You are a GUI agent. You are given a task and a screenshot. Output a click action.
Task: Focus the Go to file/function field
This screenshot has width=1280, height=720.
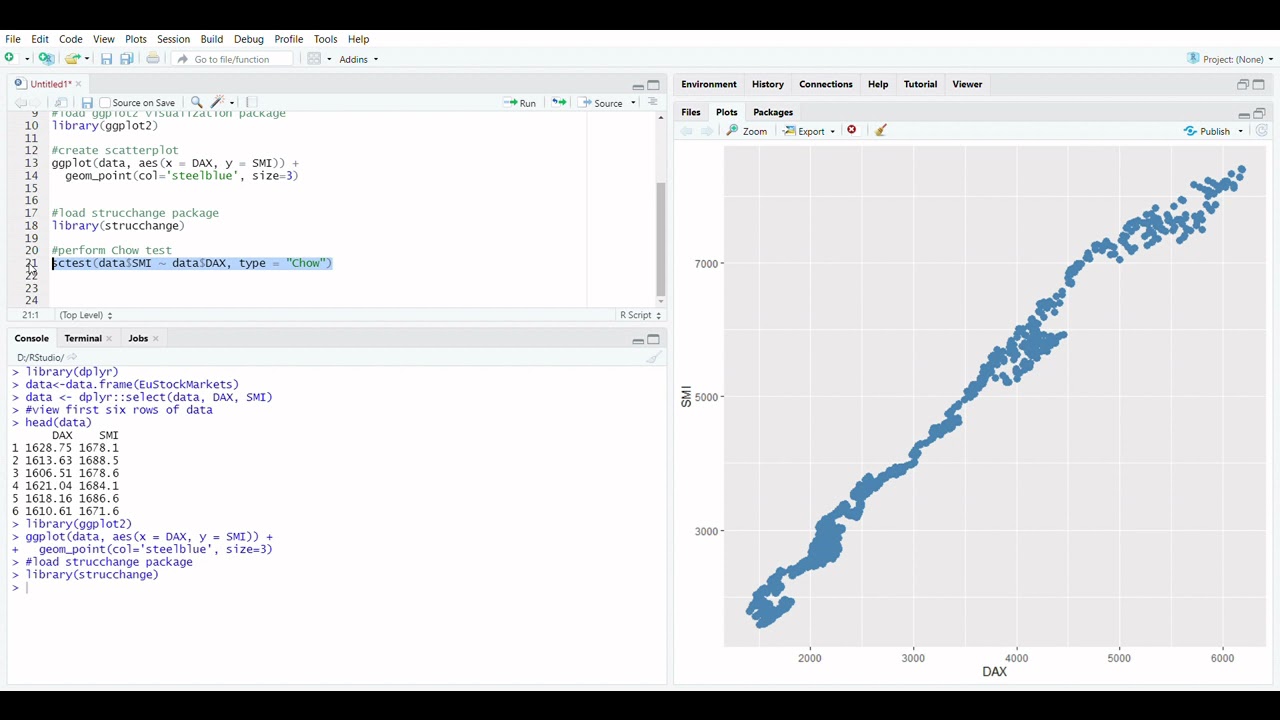(232, 59)
